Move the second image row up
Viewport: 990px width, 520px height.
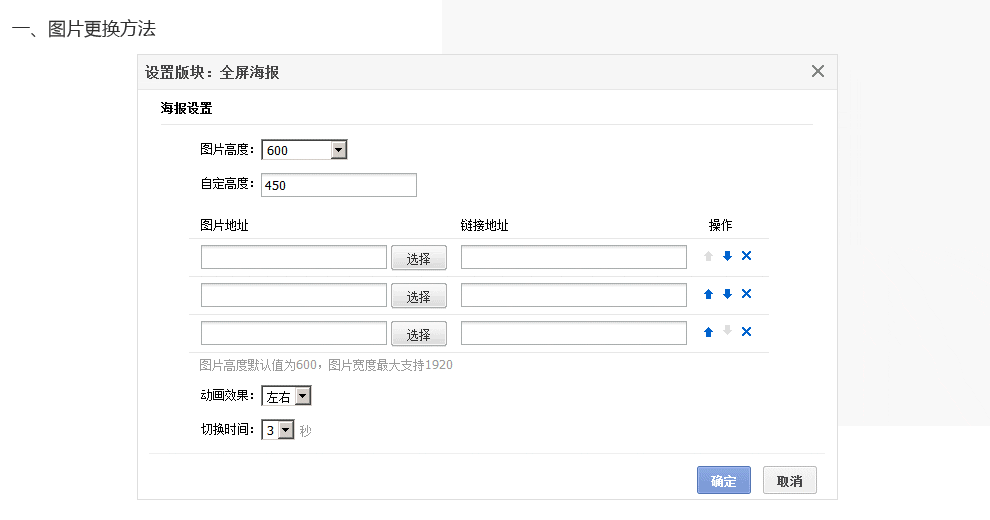[708, 294]
